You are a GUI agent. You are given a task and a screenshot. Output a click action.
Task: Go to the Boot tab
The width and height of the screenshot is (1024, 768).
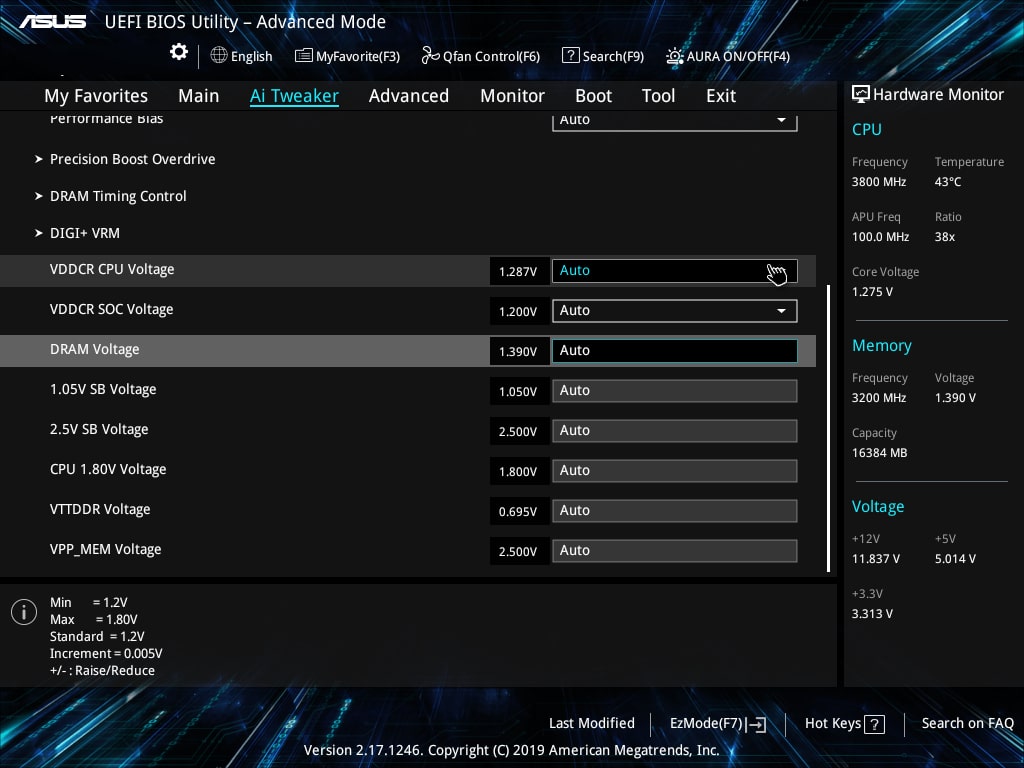coord(593,96)
